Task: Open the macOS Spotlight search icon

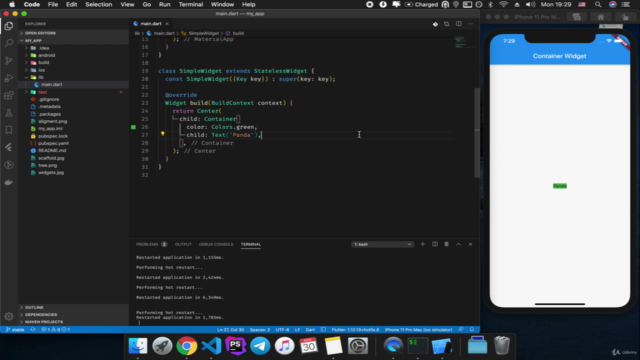Action: point(598,4)
